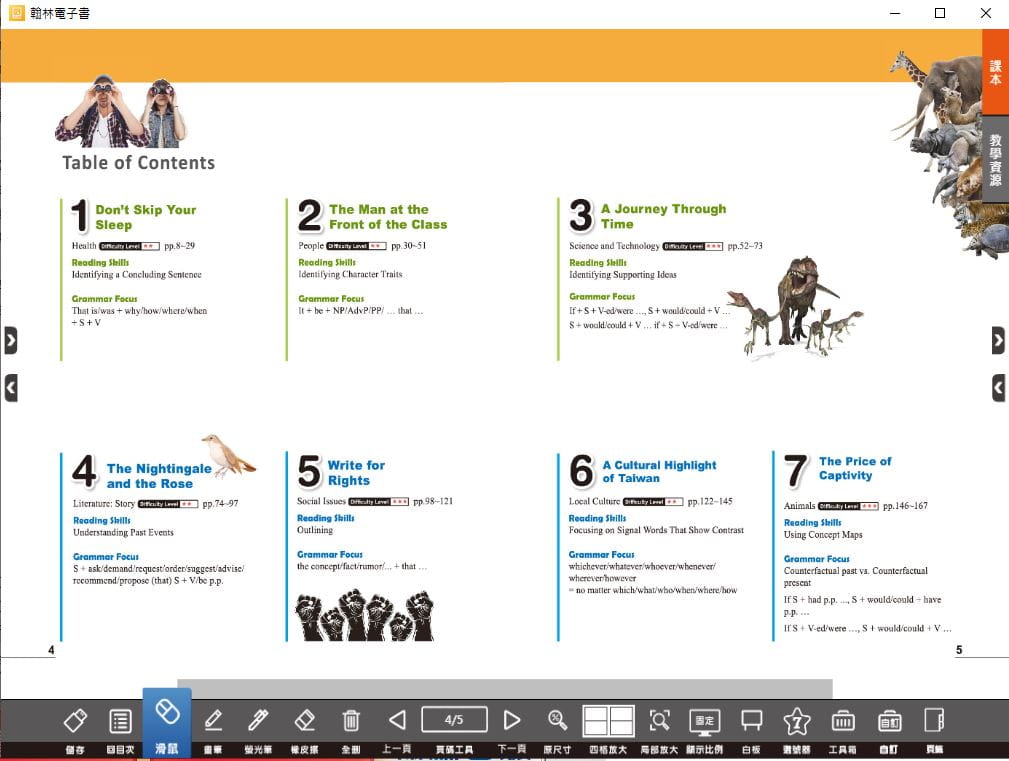Switch to the 課本 side tab
1009x761 pixels.
995,72
